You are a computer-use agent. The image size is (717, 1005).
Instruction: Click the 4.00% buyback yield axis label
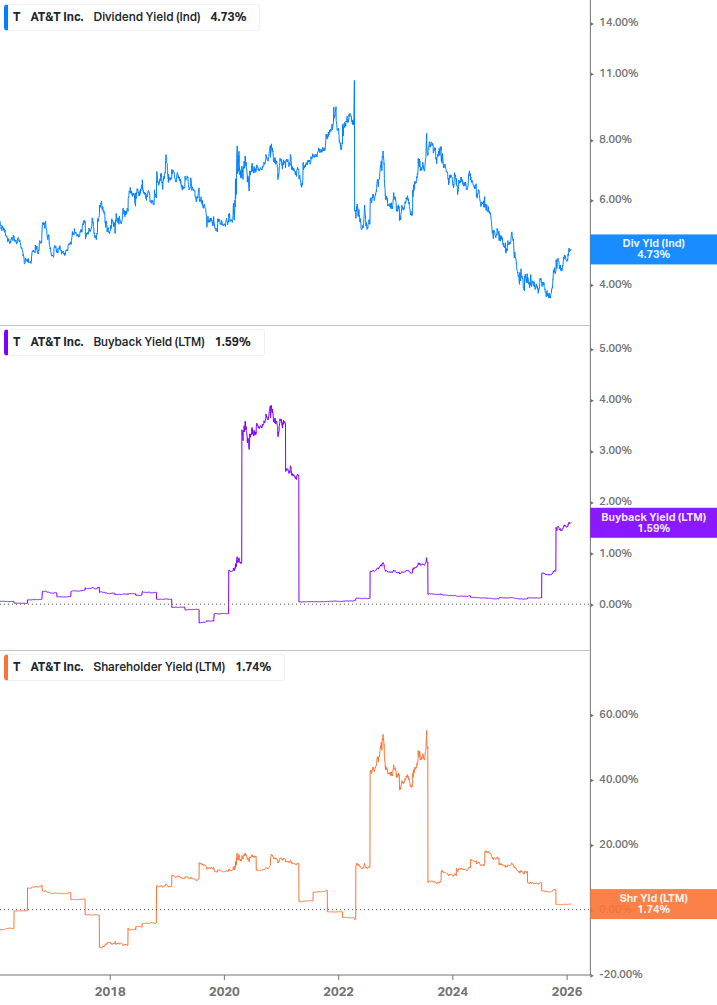click(x=615, y=399)
